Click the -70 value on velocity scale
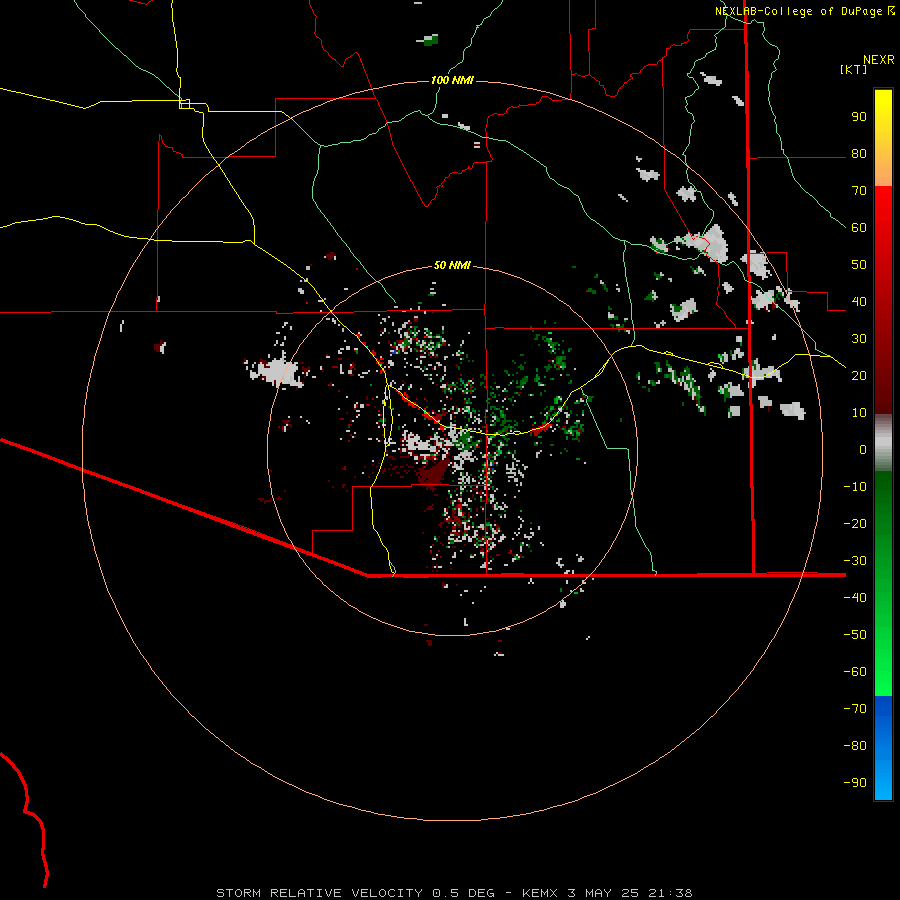This screenshot has width=900, height=900. click(855, 709)
